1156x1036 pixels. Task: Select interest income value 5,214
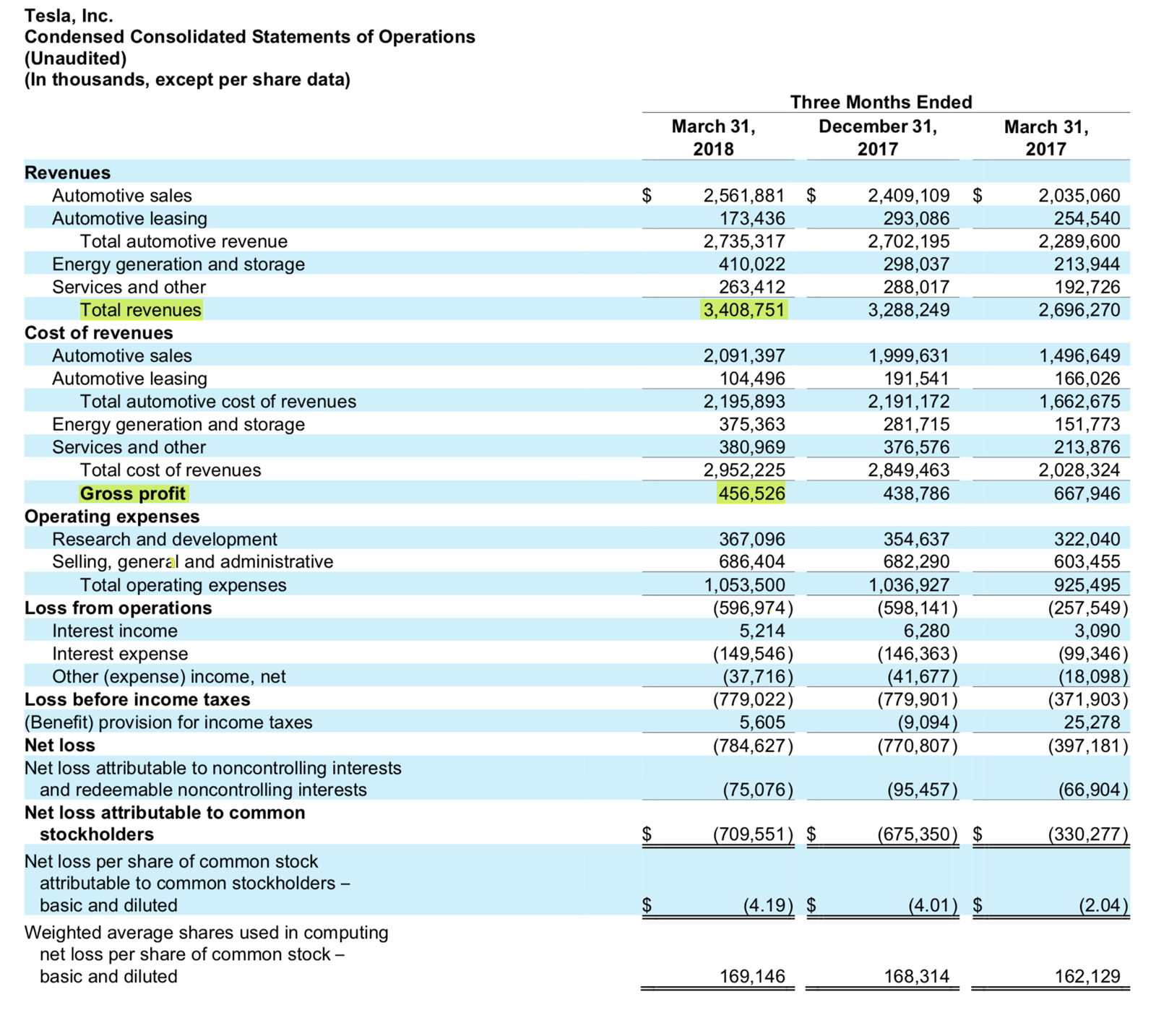pos(762,631)
